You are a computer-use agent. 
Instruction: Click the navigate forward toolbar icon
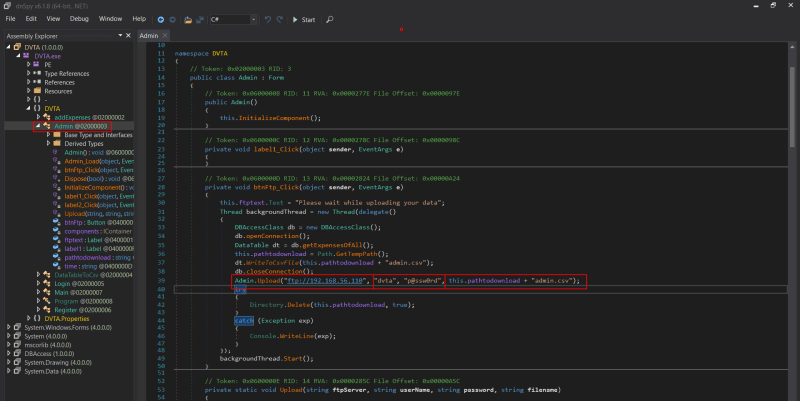[172, 19]
